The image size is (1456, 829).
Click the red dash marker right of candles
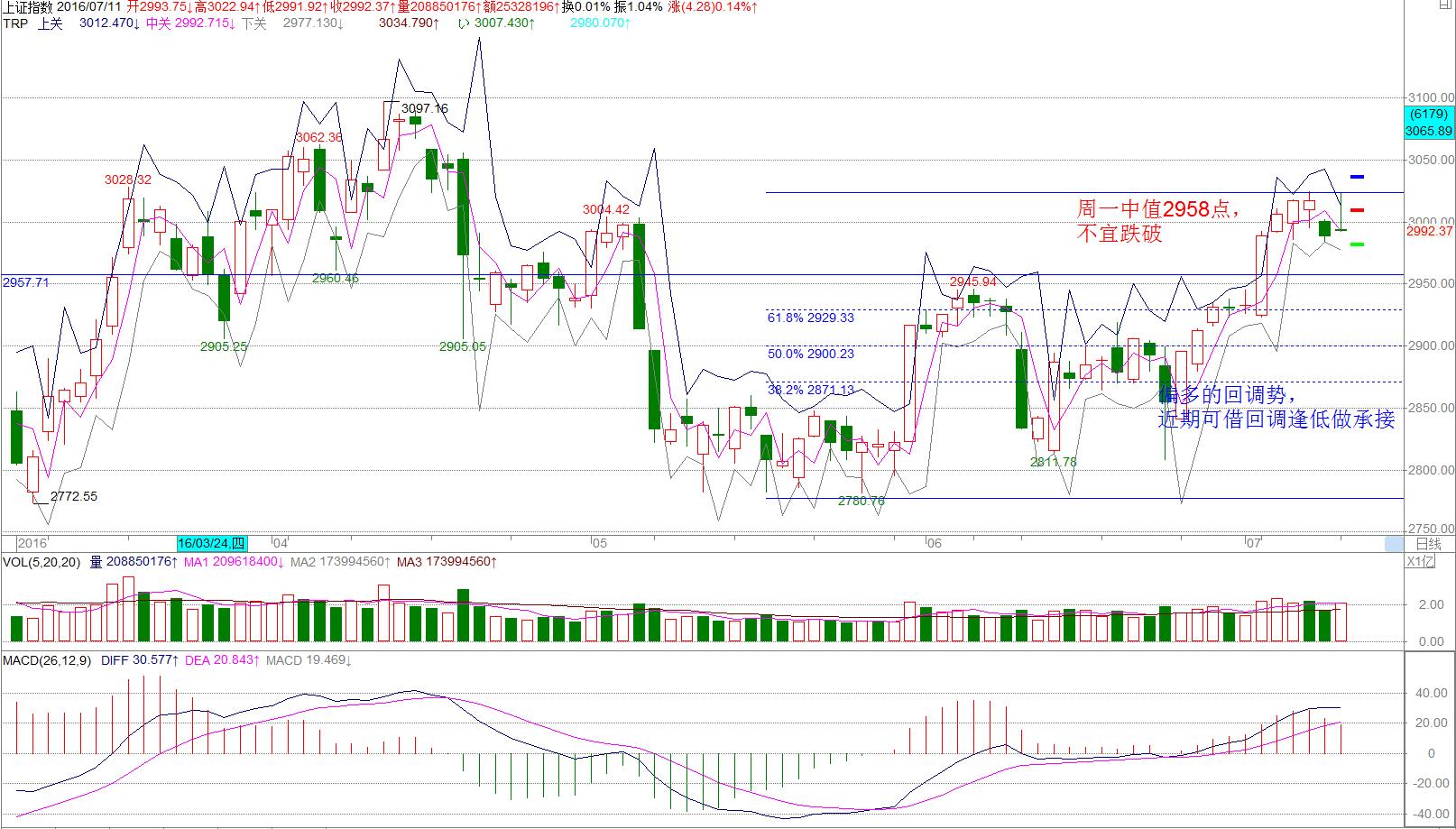click(1358, 210)
